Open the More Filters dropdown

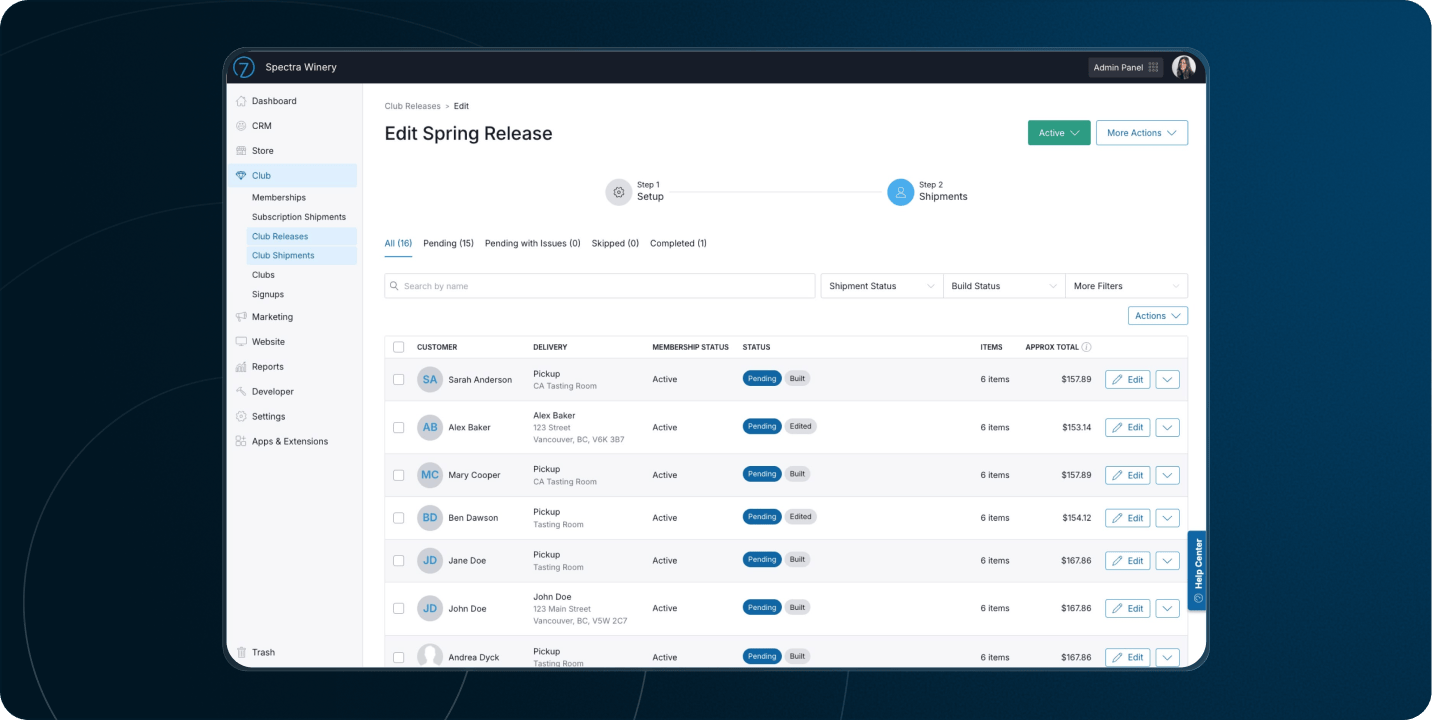(x=1127, y=286)
